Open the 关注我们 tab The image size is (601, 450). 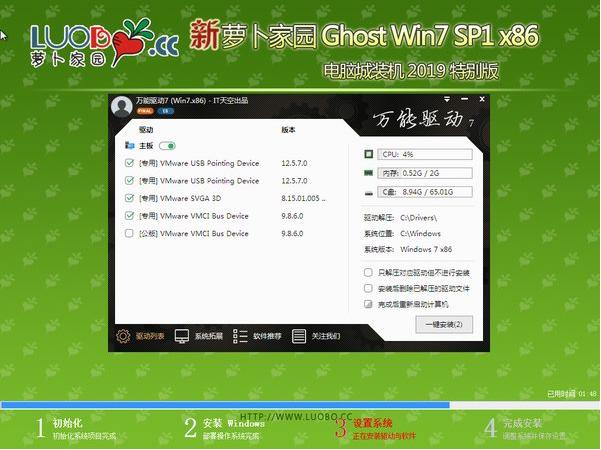pyautogui.click(x=316, y=336)
